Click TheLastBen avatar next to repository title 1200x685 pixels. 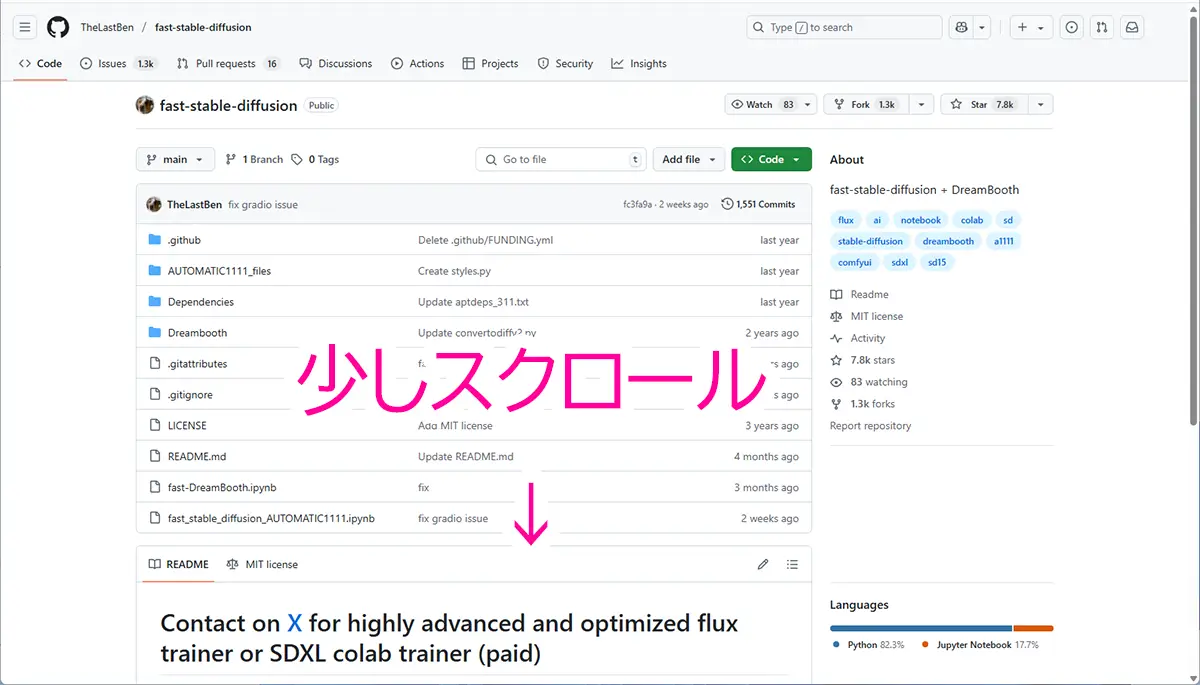click(145, 105)
